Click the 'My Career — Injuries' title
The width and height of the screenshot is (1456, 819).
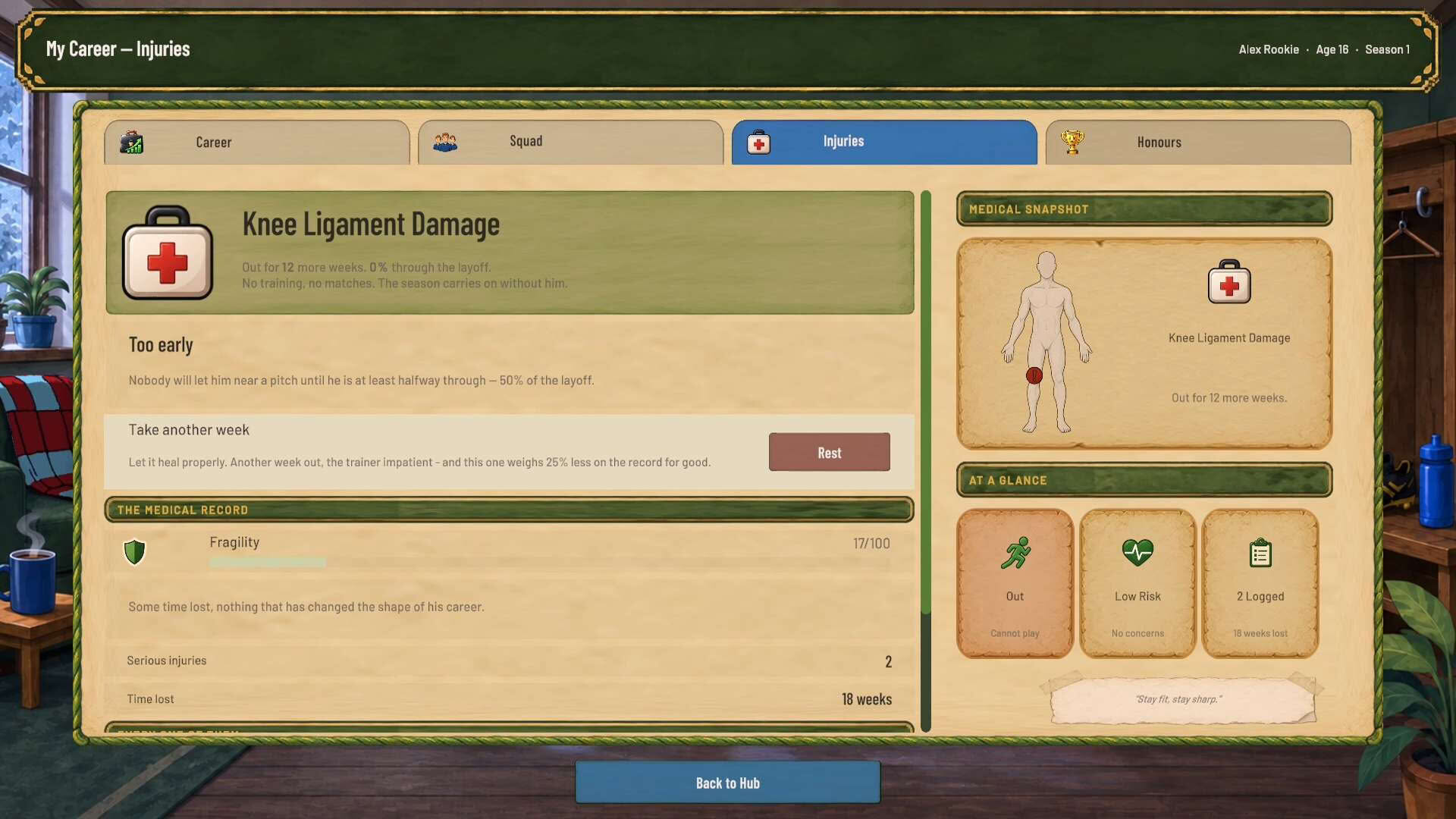(x=118, y=49)
